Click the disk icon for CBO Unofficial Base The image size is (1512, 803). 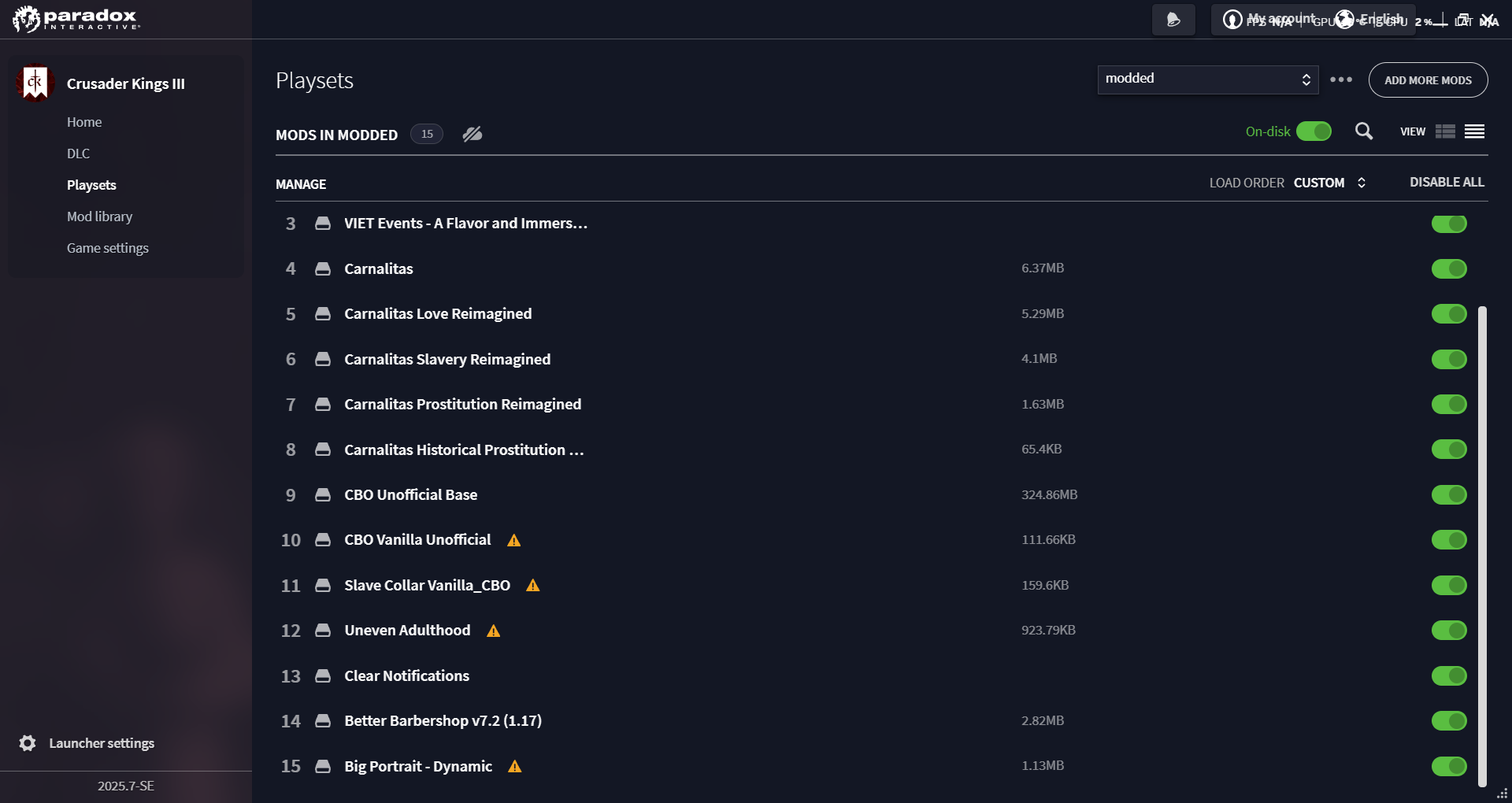click(x=323, y=494)
